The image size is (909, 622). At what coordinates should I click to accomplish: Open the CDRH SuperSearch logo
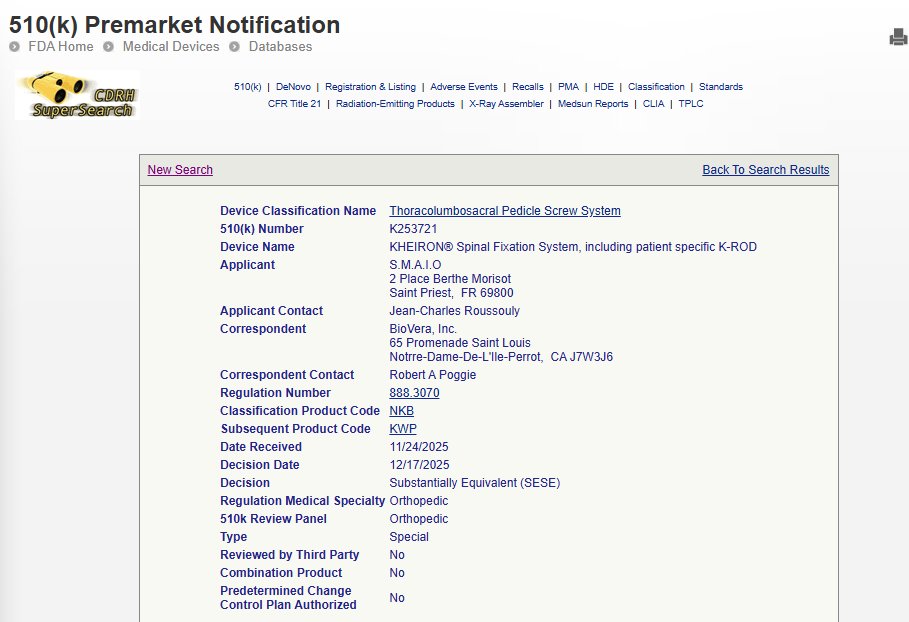point(77,95)
